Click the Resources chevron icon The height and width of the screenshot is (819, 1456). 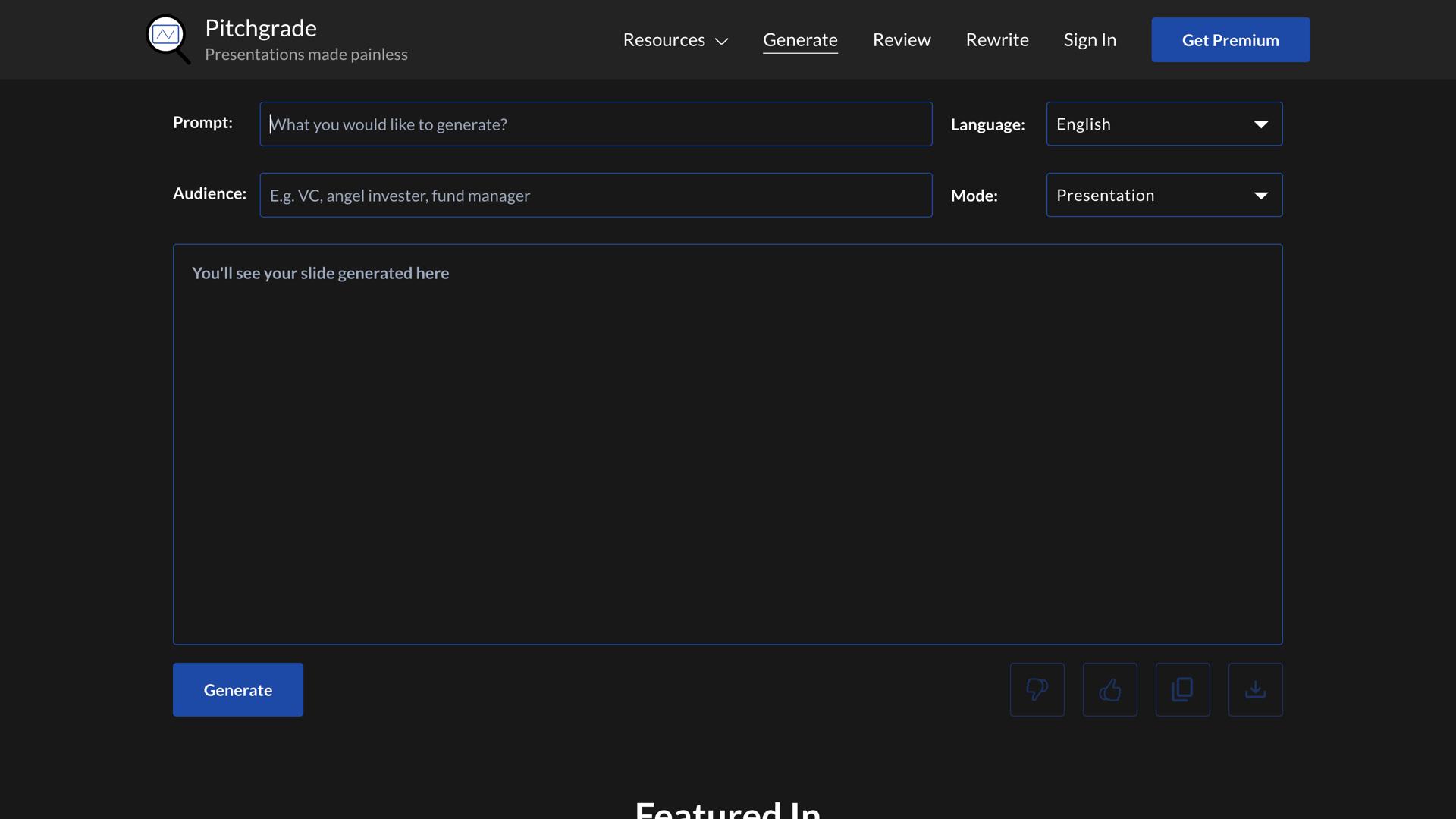pyautogui.click(x=720, y=41)
